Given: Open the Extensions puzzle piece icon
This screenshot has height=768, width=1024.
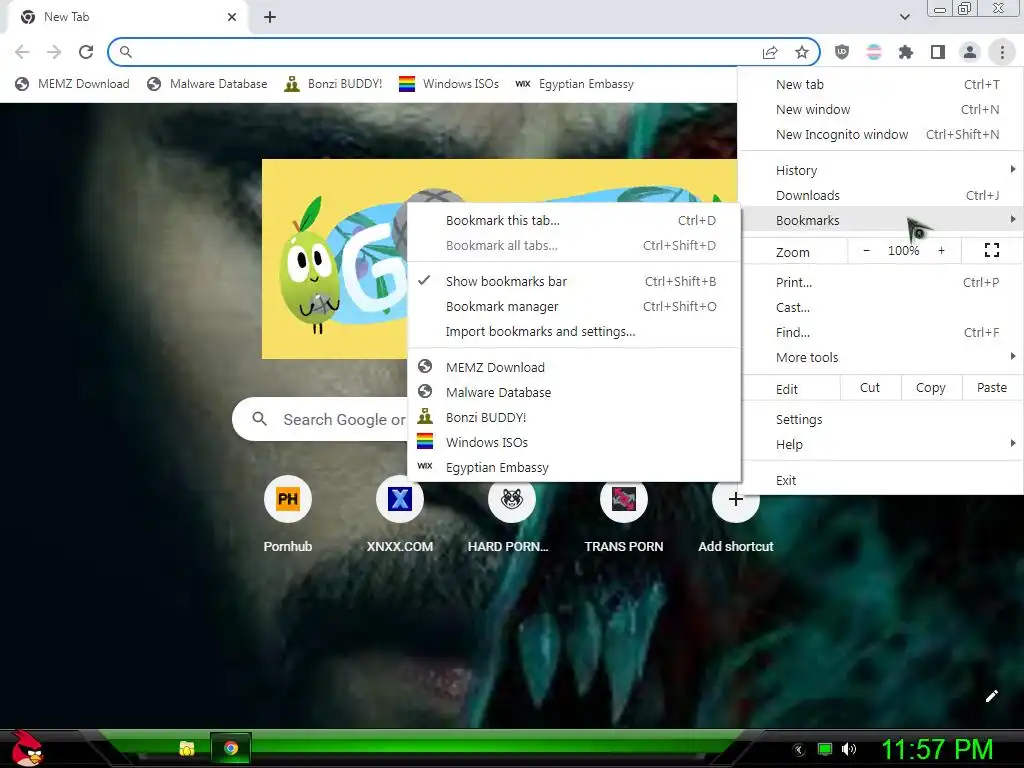Looking at the screenshot, I should tap(906, 52).
